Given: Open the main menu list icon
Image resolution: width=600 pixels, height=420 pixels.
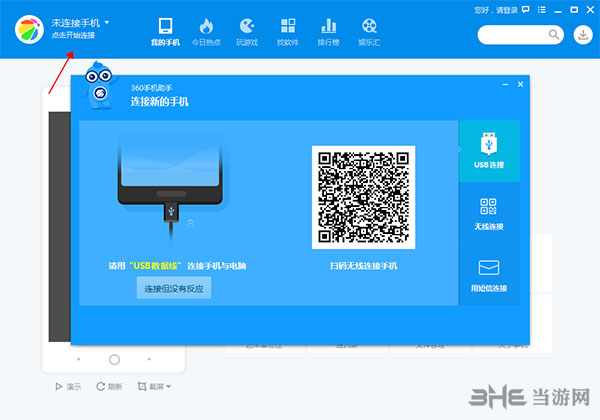Looking at the screenshot, I should pyautogui.click(x=541, y=10).
